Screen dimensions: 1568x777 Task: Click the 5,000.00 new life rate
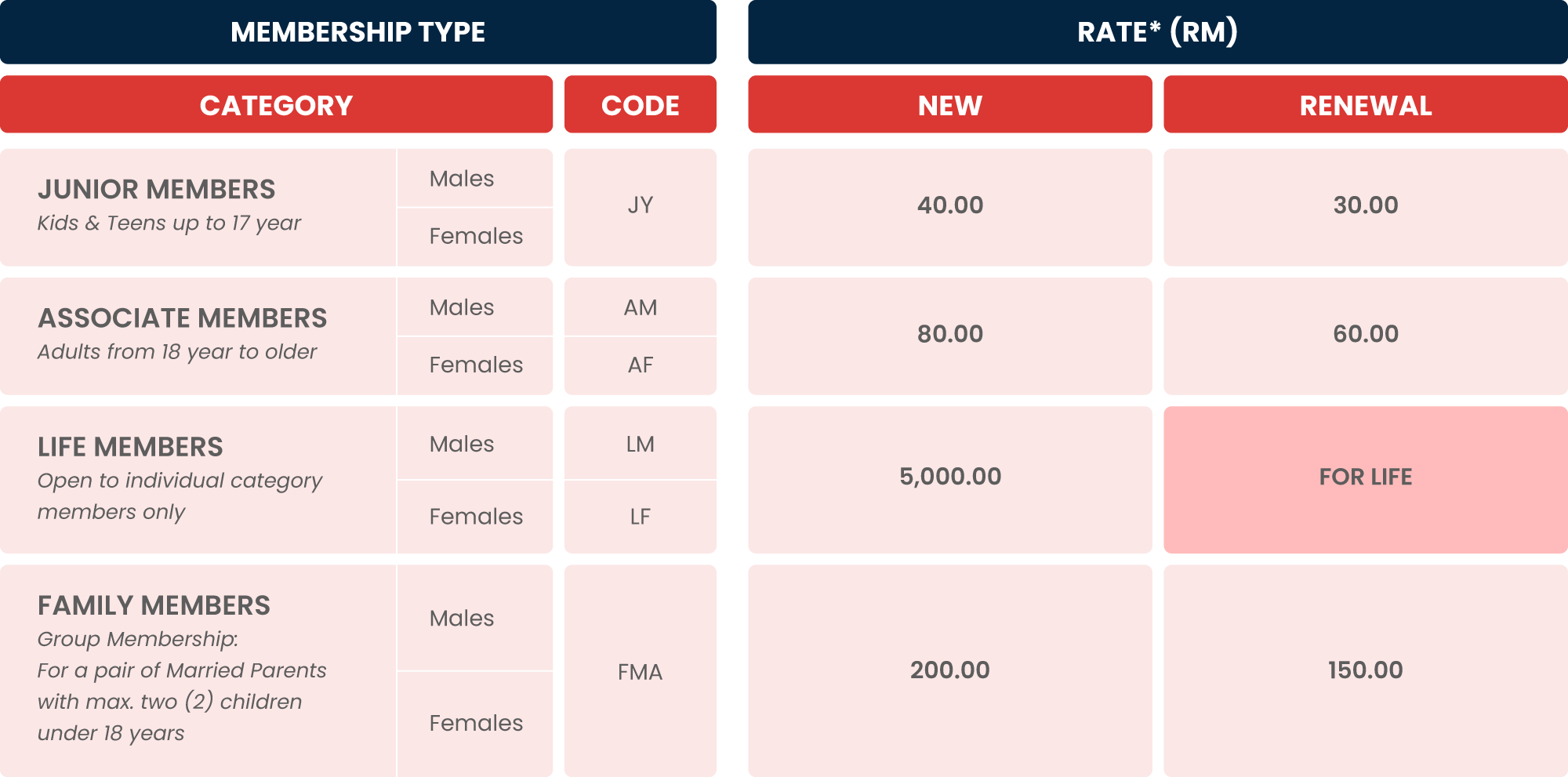pyautogui.click(x=950, y=477)
